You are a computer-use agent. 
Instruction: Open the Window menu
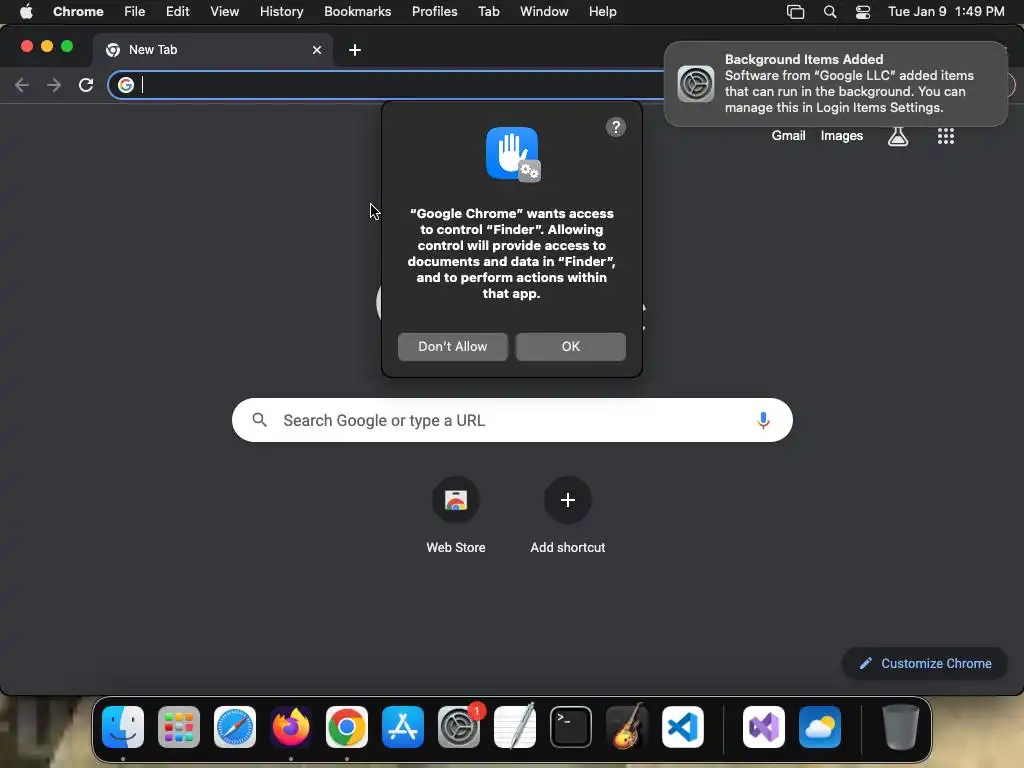544,12
